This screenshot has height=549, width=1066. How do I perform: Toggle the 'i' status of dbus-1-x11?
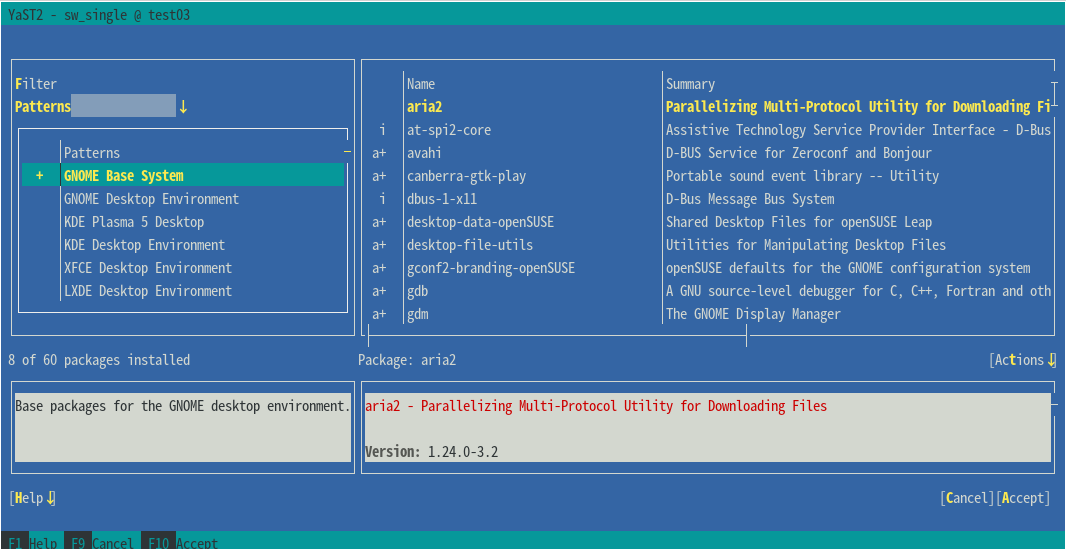point(383,199)
